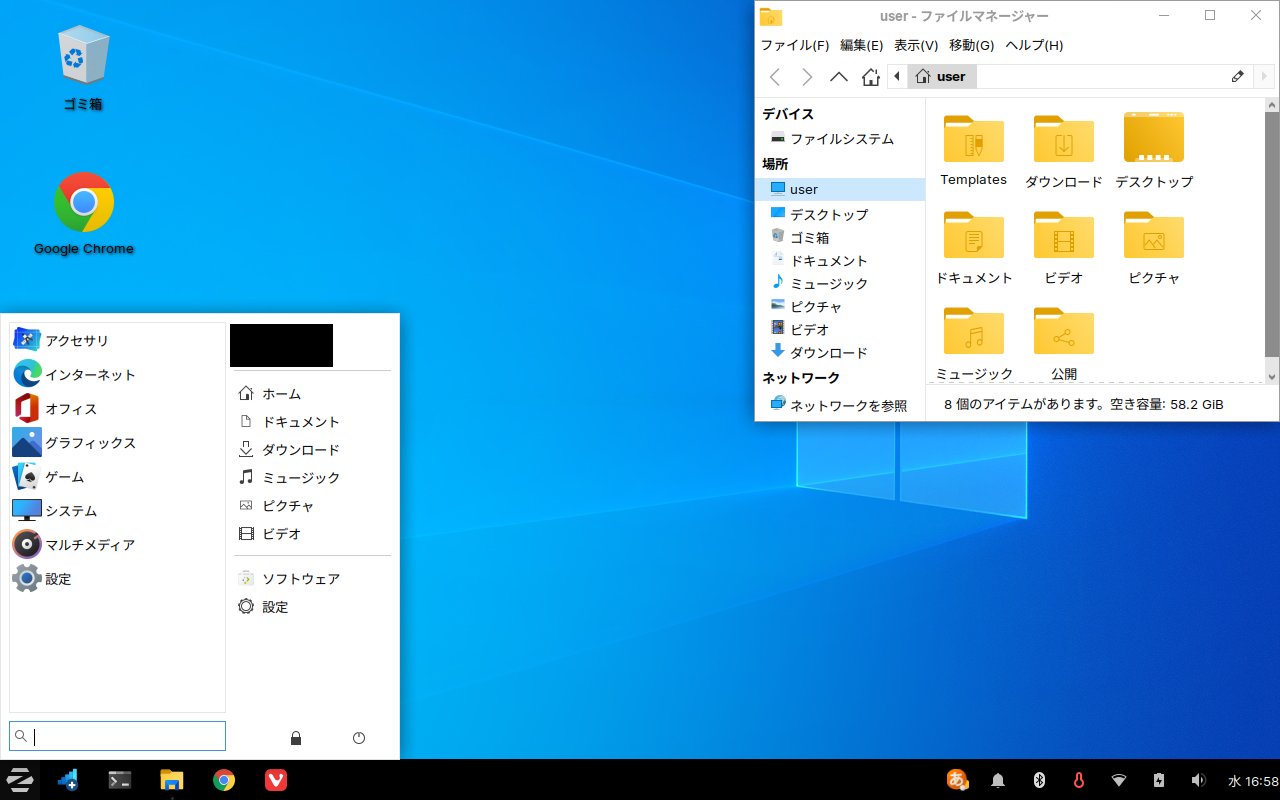Go to home using the toolbar home icon

coord(870,76)
